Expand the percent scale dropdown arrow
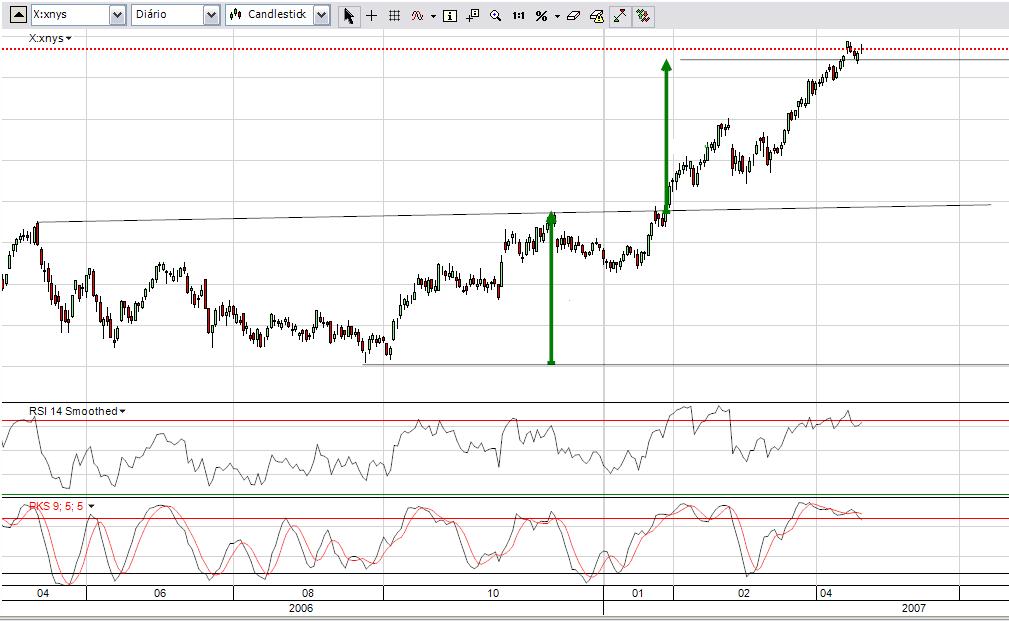The height and width of the screenshot is (621, 1009). tap(557, 16)
